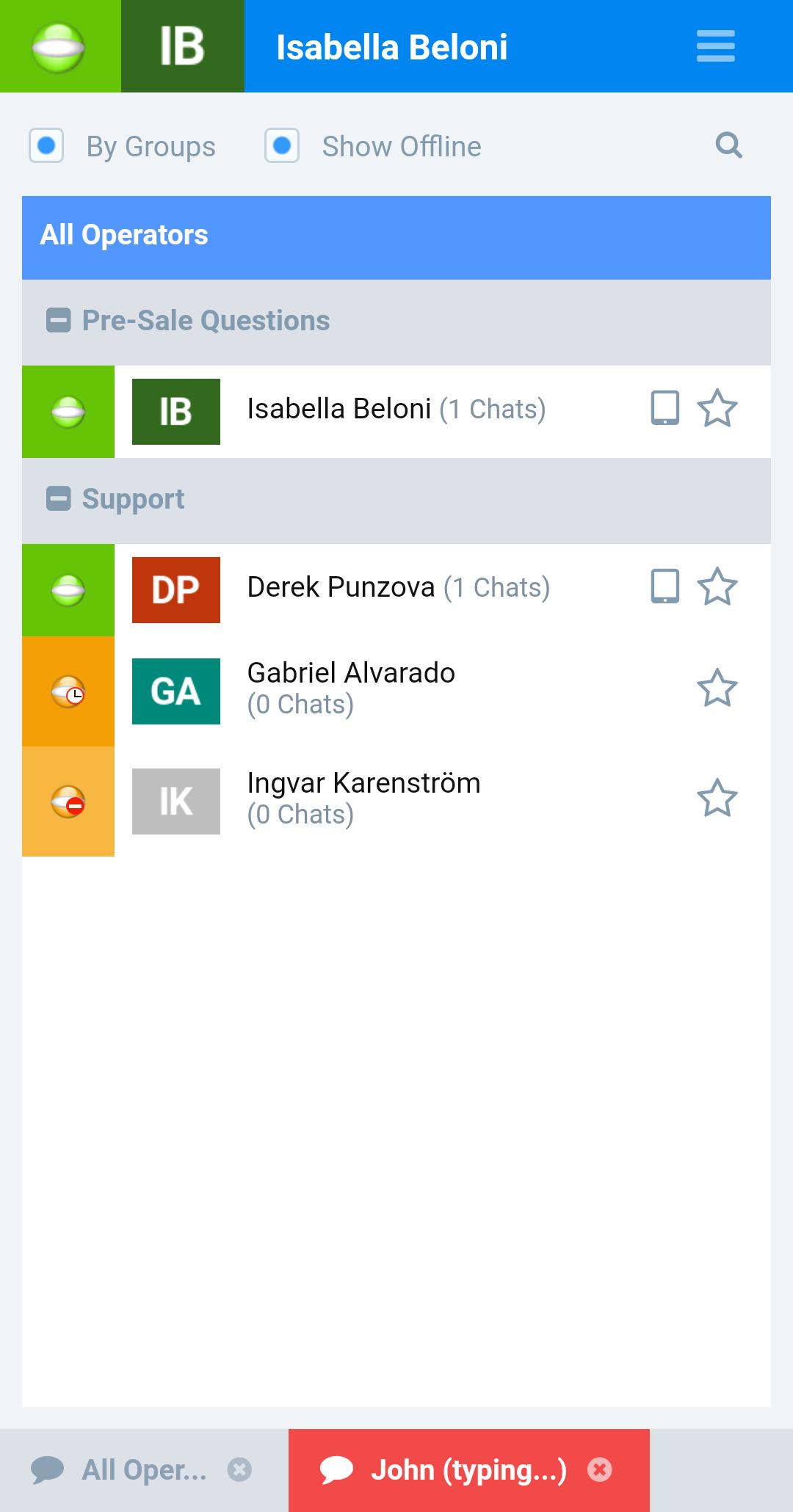The height and width of the screenshot is (1512, 793).
Task: Click the star next to Gabriel Alvarado
Action: (x=717, y=688)
